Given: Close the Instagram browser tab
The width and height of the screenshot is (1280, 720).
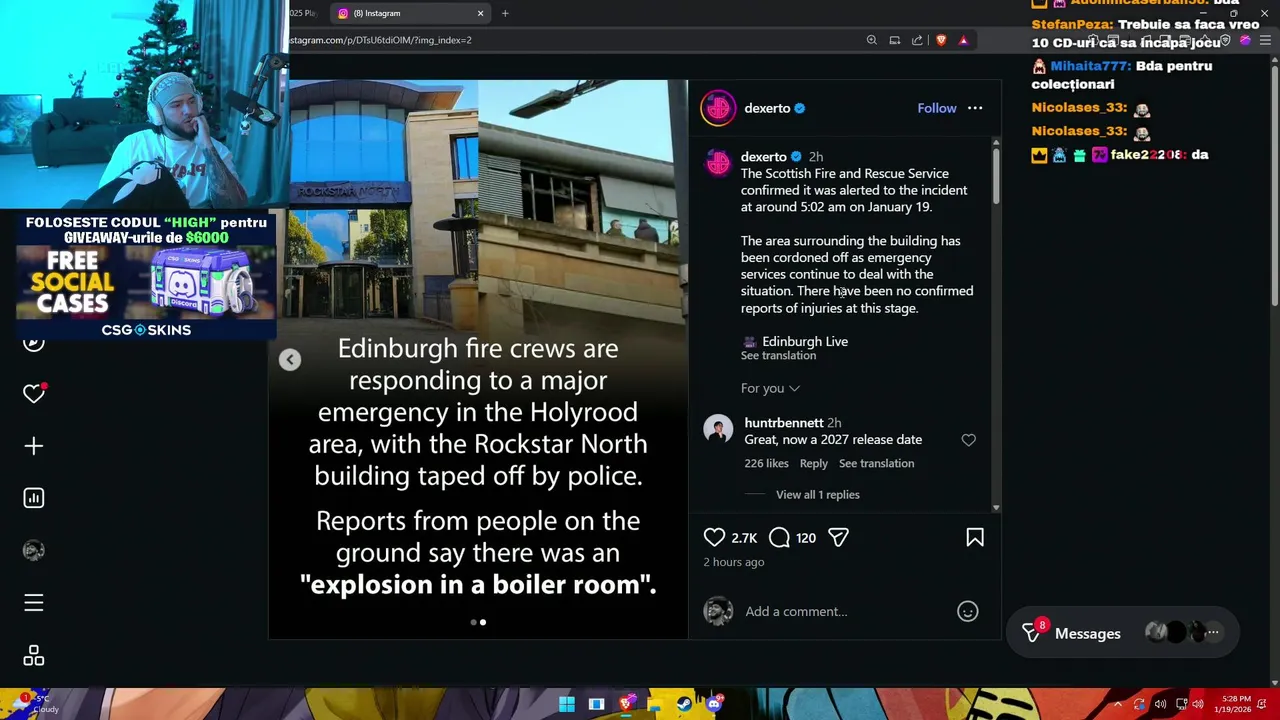Looking at the screenshot, I should tap(480, 13).
